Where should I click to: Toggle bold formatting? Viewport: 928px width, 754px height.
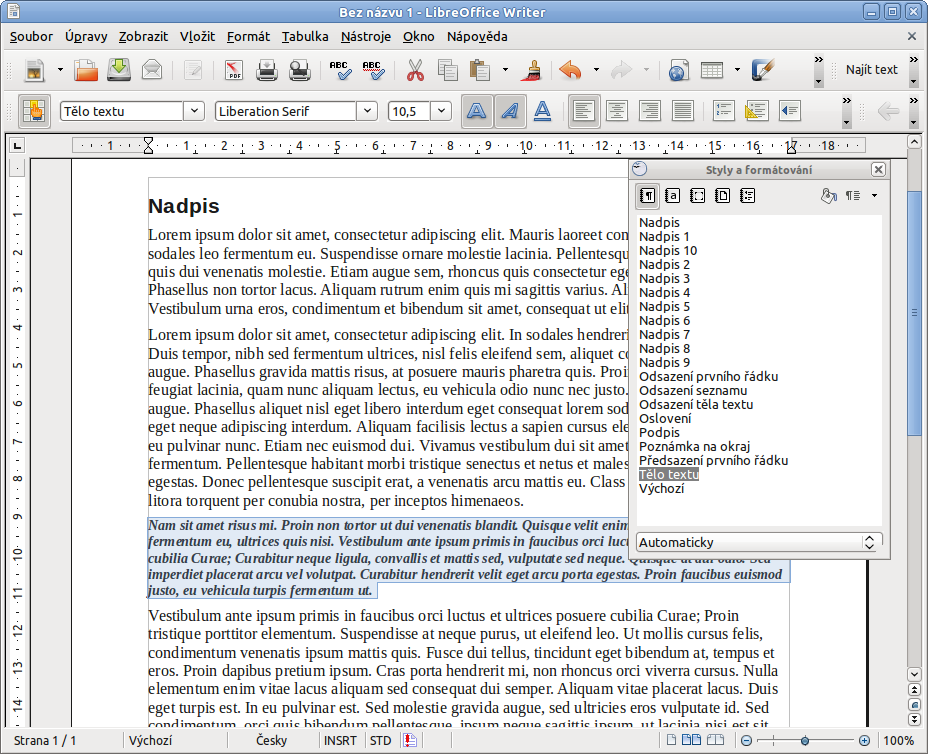point(476,111)
